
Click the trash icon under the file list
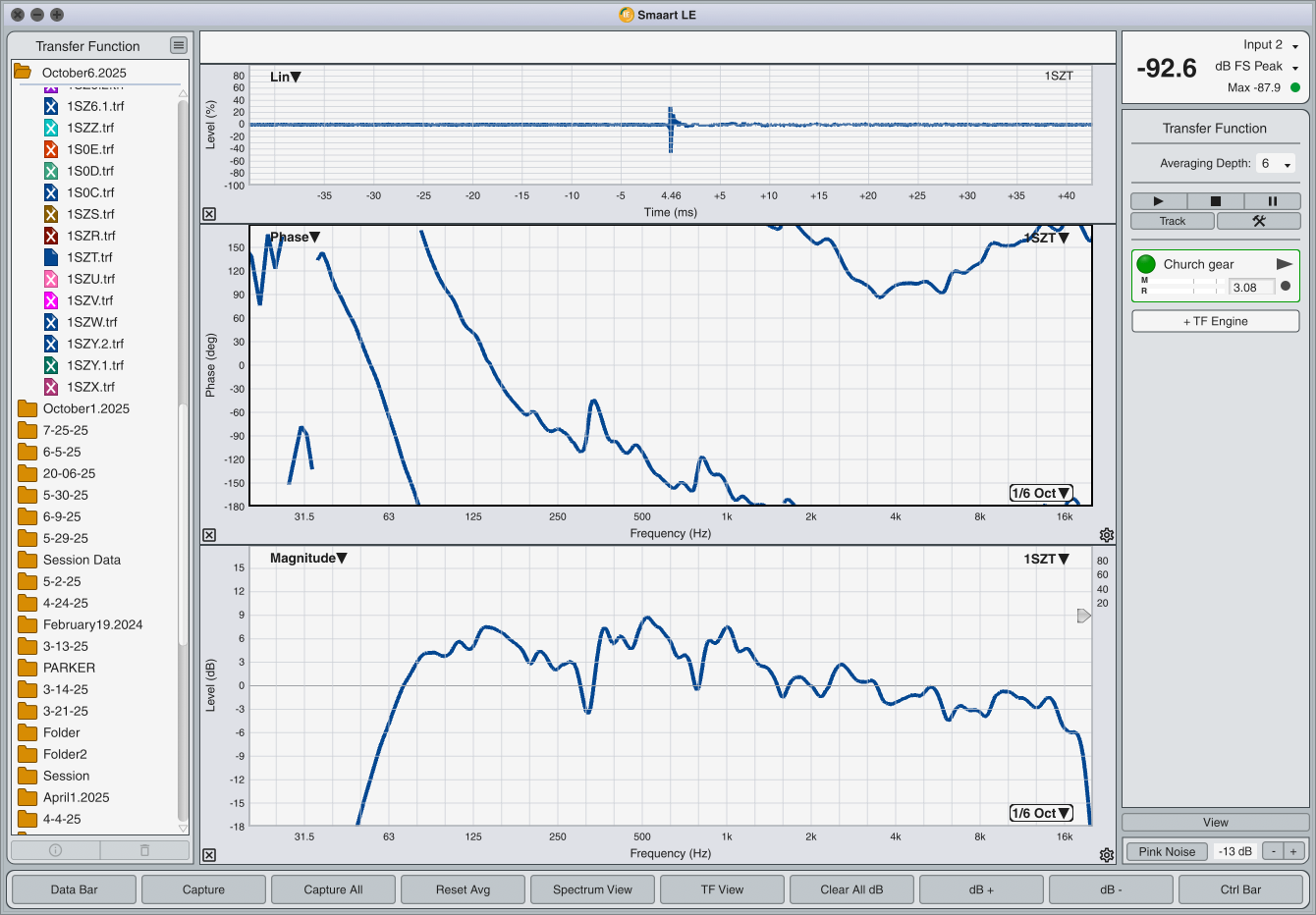click(x=144, y=850)
